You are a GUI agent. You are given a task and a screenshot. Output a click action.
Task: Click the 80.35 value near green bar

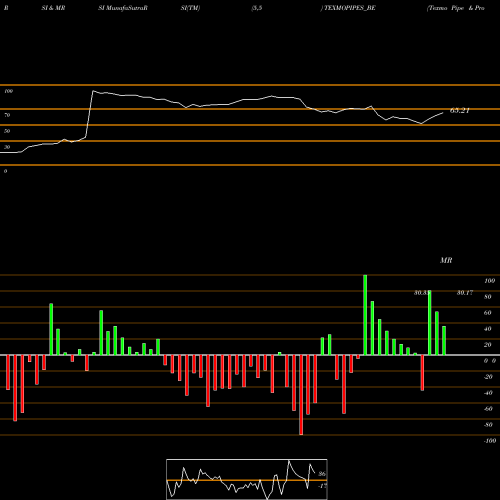coord(421,293)
